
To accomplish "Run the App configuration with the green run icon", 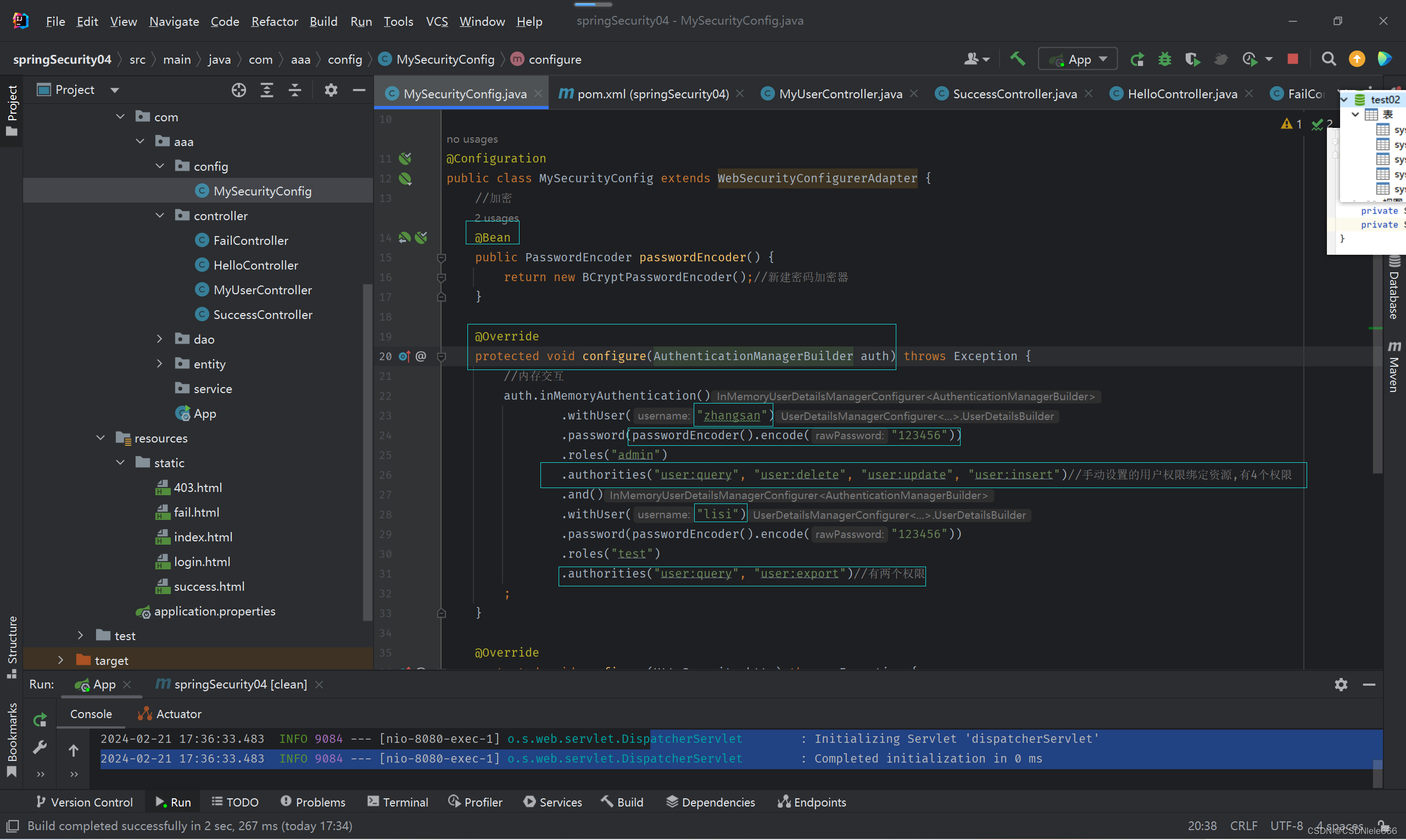I will 1137,58.
